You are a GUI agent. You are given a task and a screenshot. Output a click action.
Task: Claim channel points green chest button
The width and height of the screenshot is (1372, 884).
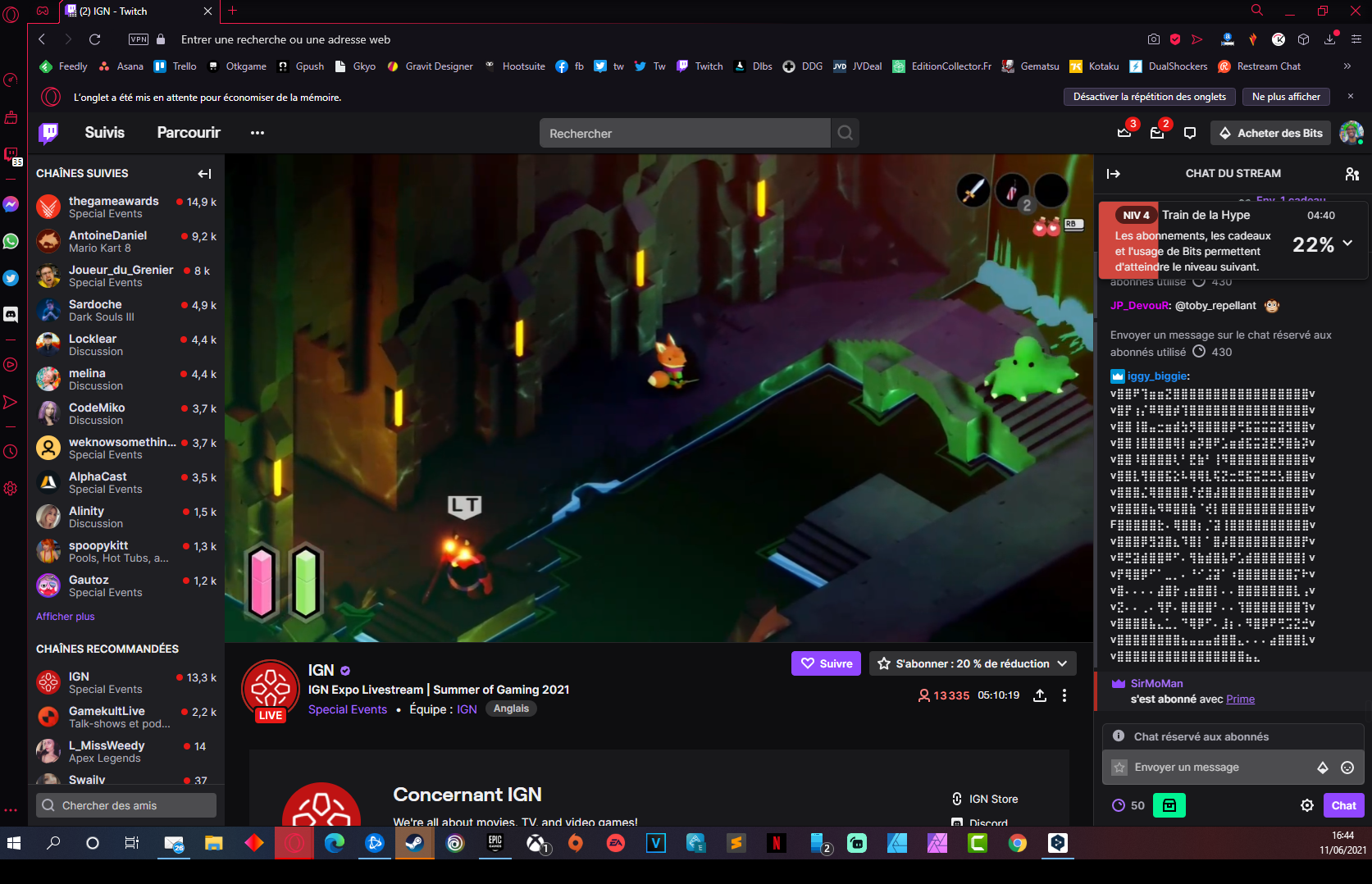(1169, 805)
